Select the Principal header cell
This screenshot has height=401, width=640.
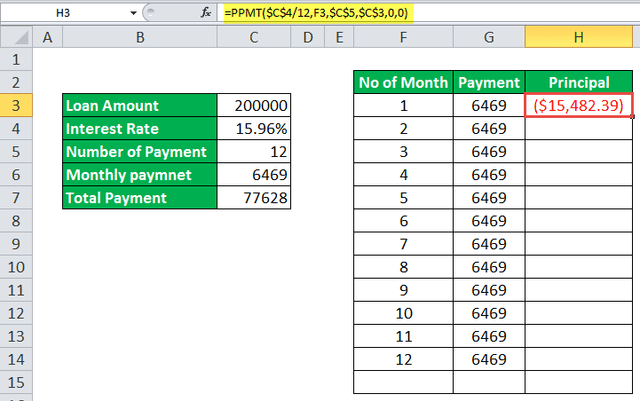[x=579, y=82]
